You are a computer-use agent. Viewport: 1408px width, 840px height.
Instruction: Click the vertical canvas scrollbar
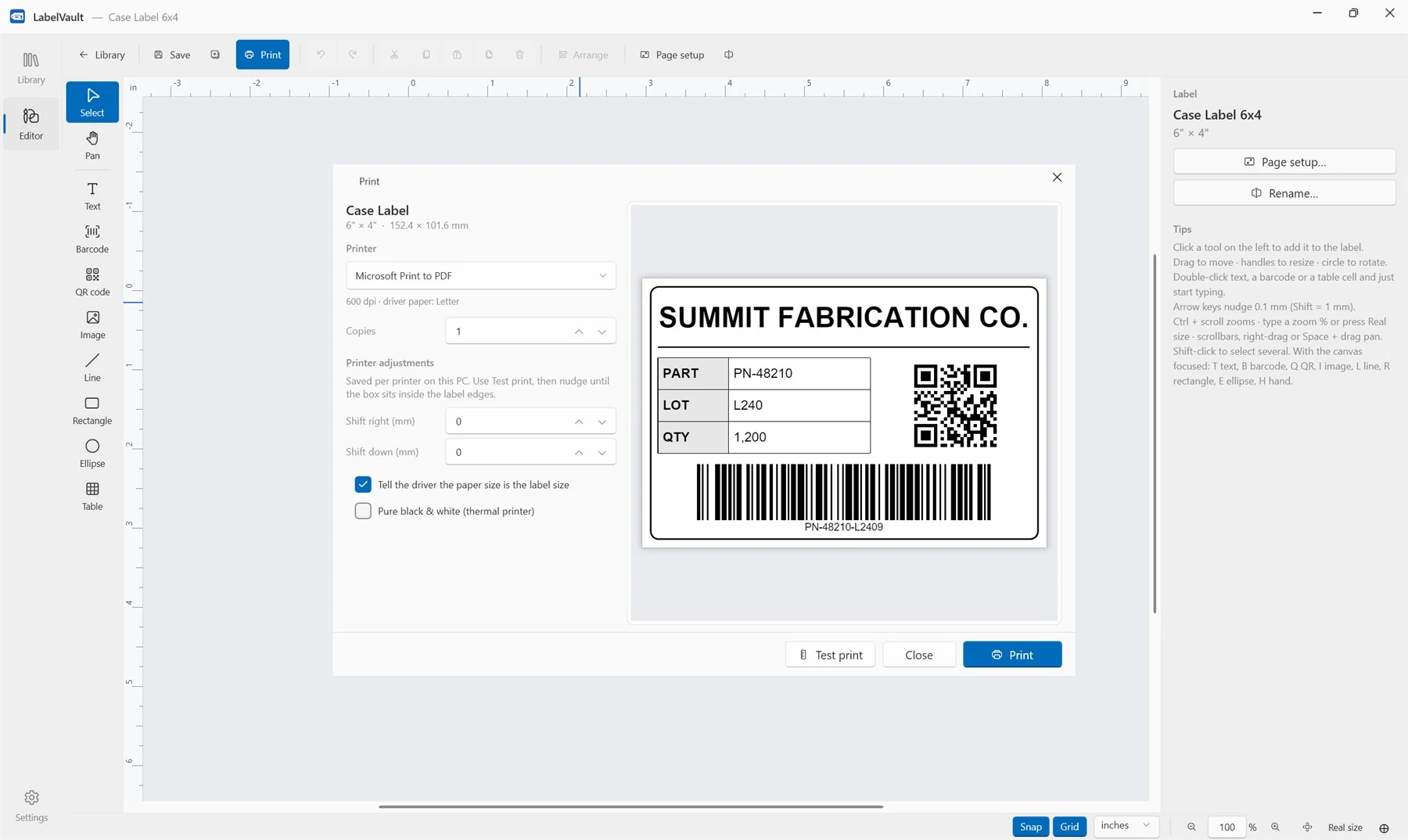[1155, 433]
